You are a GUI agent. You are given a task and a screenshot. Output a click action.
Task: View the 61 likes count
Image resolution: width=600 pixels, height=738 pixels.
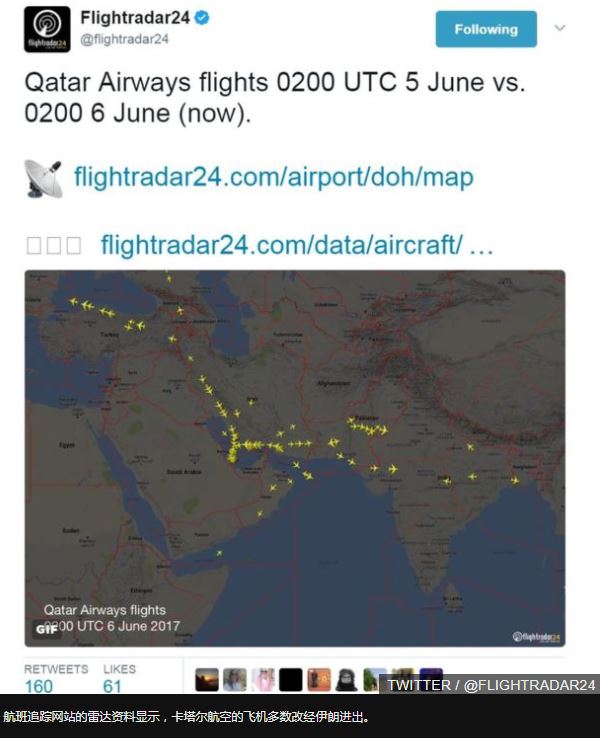112,686
